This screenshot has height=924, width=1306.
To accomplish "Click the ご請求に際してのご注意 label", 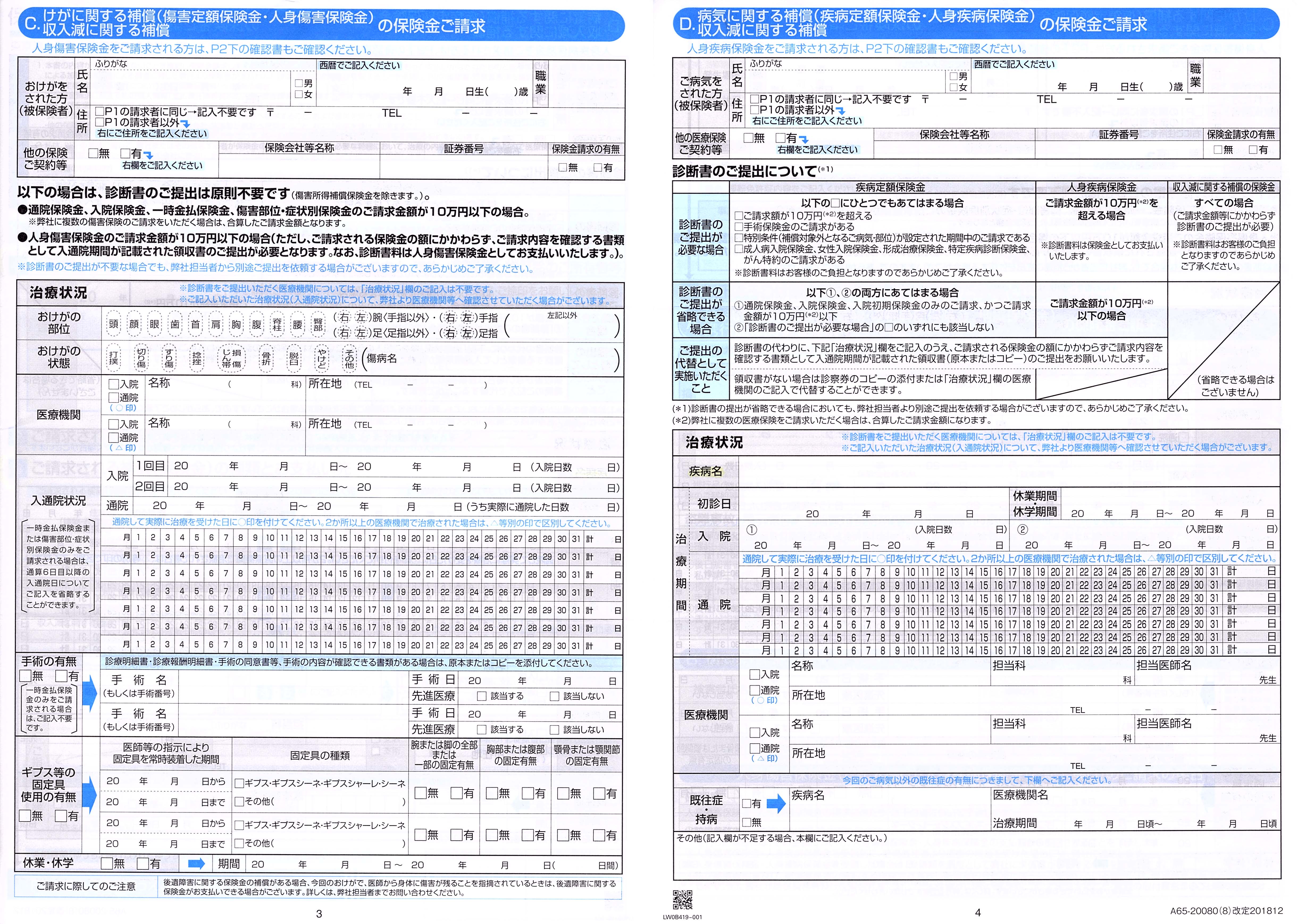I will pos(86,886).
